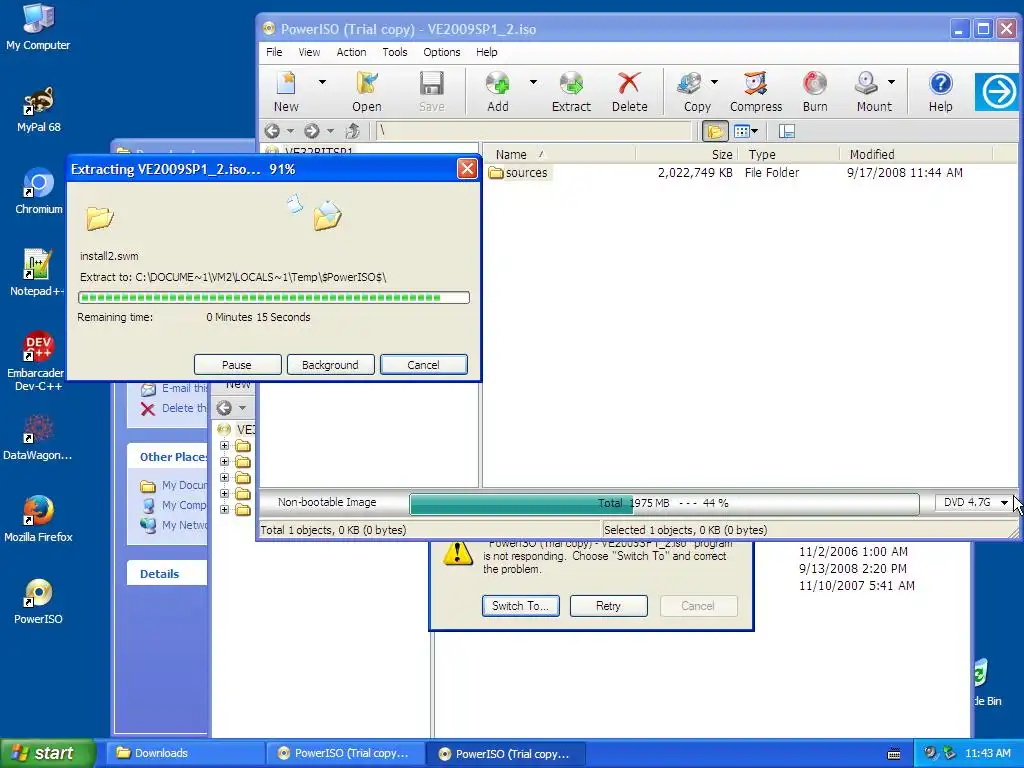
Task: Open the Help menu
Action: [x=487, y=52]
